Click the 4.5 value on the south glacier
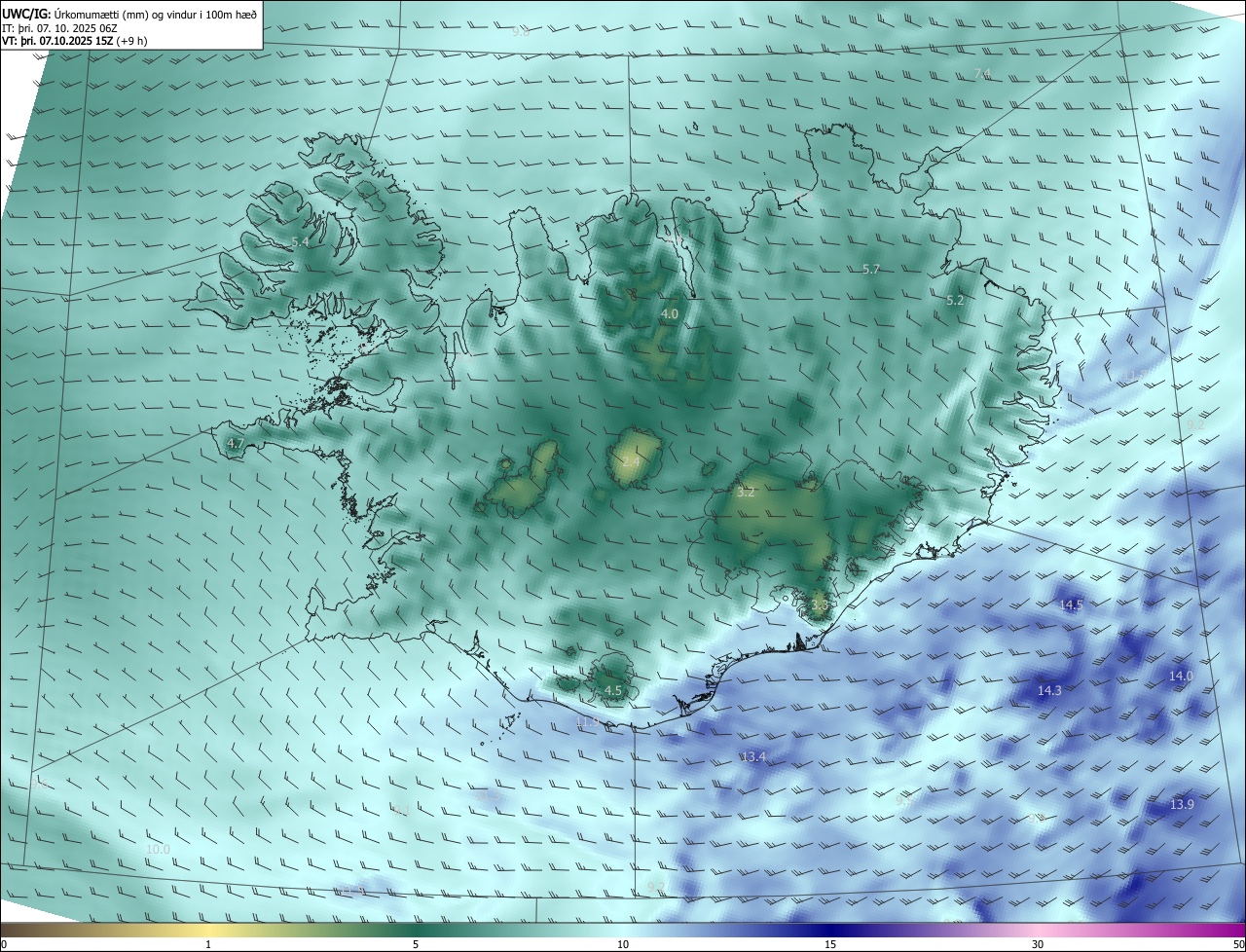Screen dimensions: 1246x952 coord(613,690)
